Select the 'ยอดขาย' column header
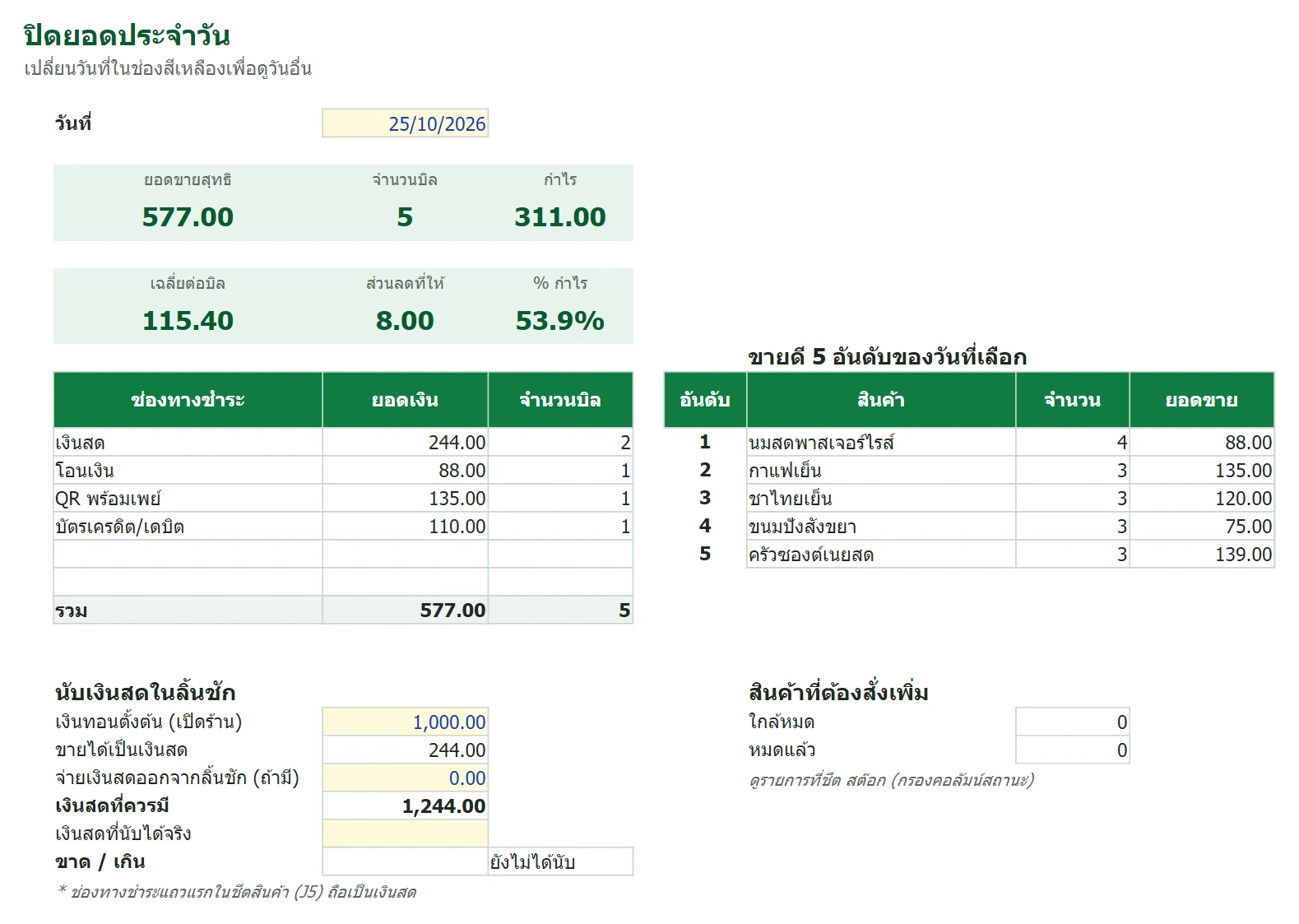Screen dimensions: 1299x924 click(1202, 400)
